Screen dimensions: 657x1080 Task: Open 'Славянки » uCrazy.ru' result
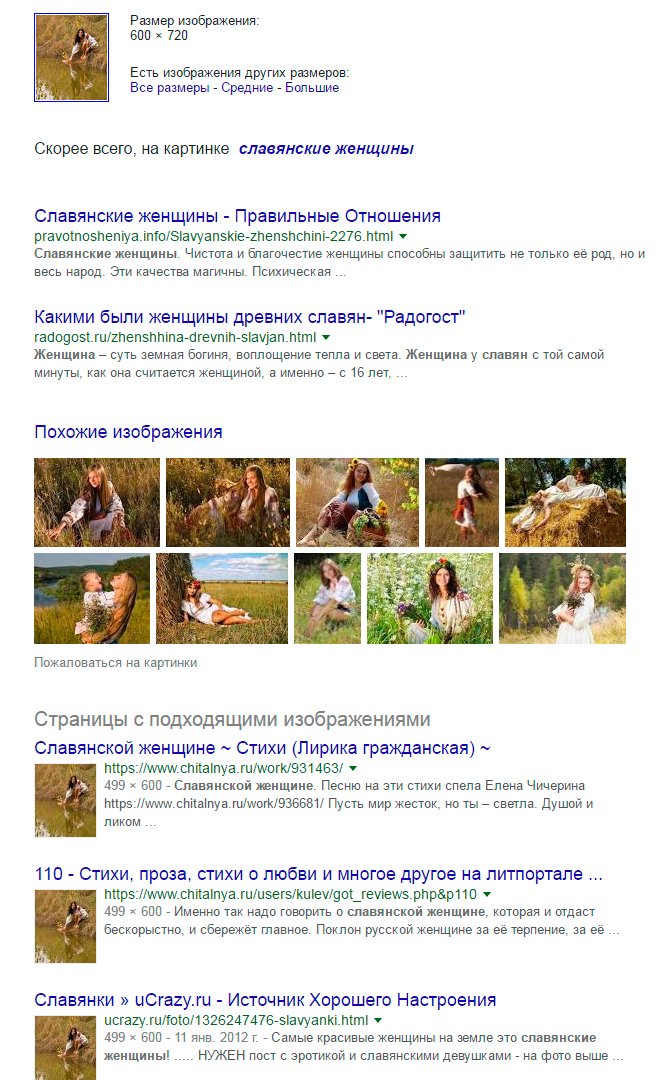click(265, 1000)
